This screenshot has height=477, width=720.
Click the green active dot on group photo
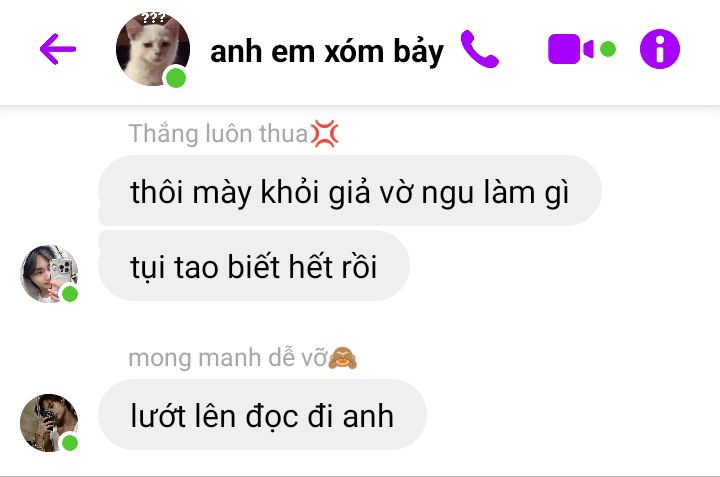coord(175,78)
